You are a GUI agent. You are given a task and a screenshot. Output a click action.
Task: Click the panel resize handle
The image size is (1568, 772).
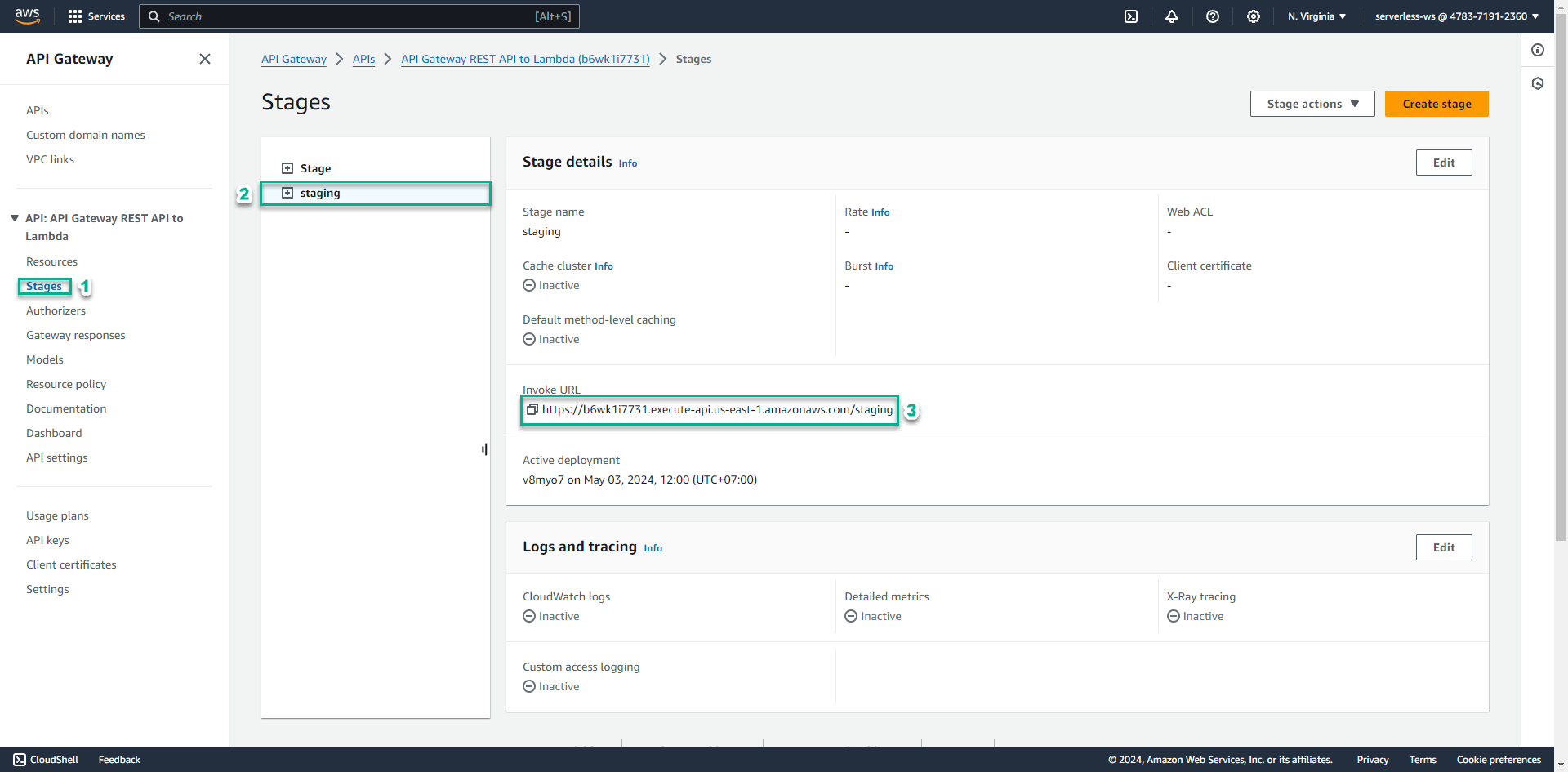484,449
